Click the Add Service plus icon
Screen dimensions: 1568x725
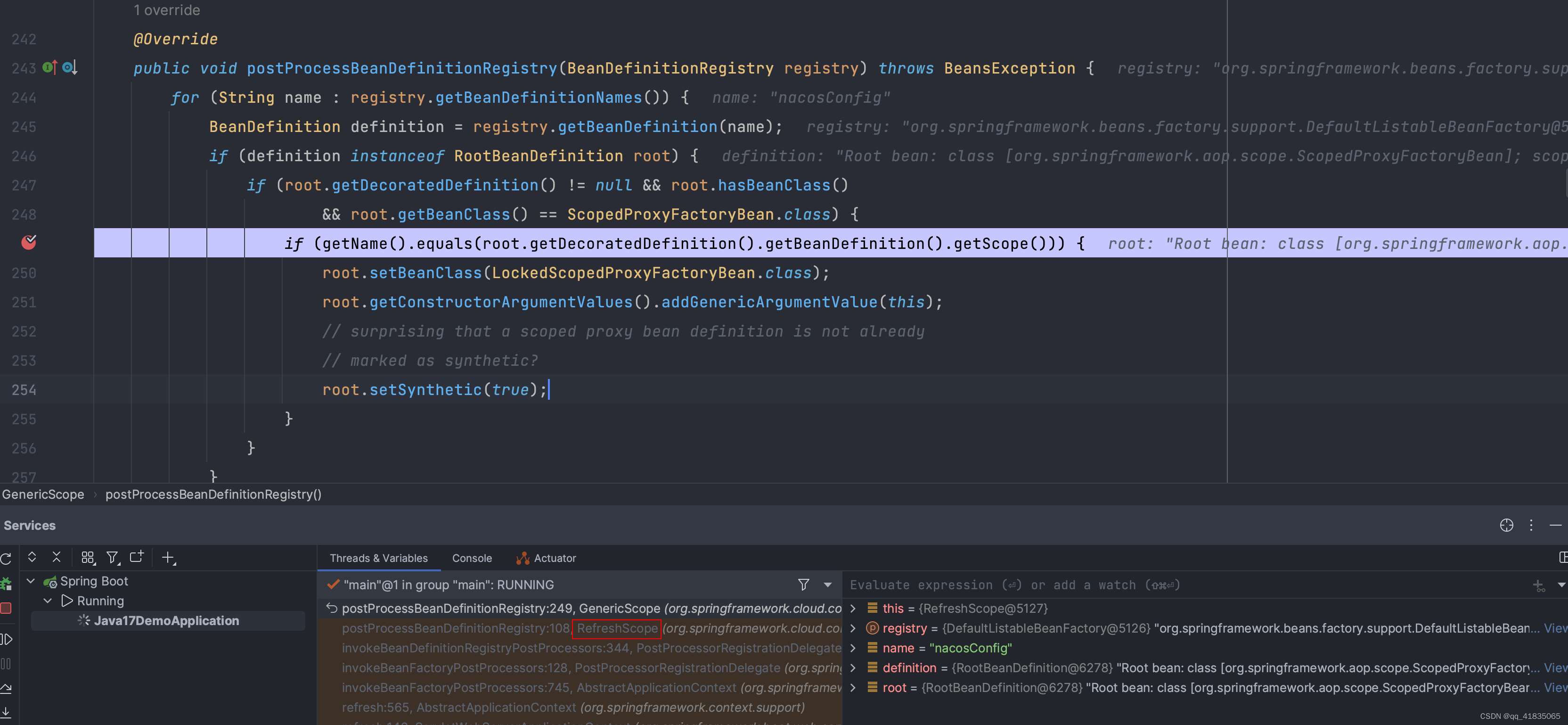(x=168, y=558)
